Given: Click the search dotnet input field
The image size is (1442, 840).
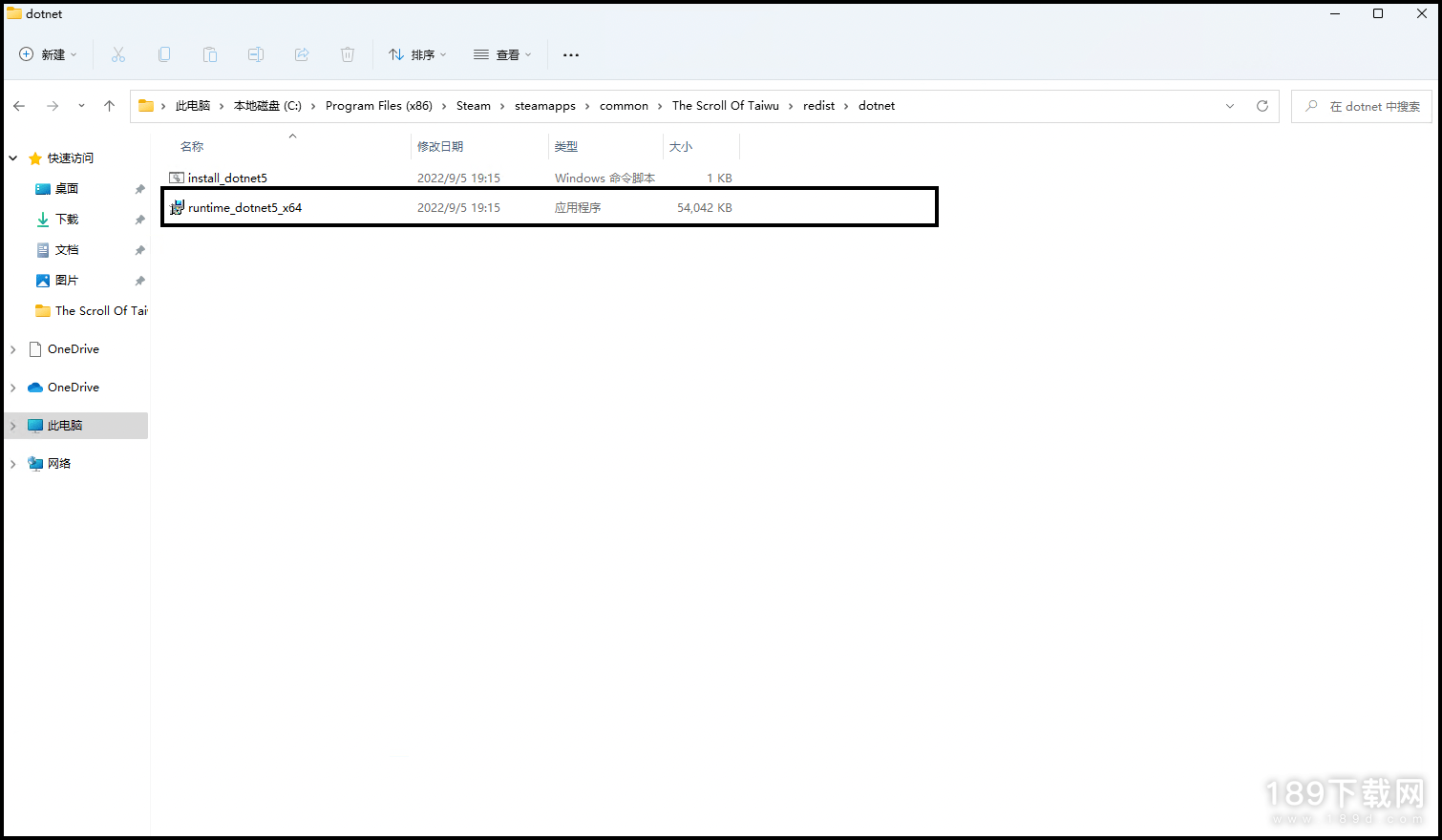Looking at the screenshot, I should click(x=1361, y=106).
